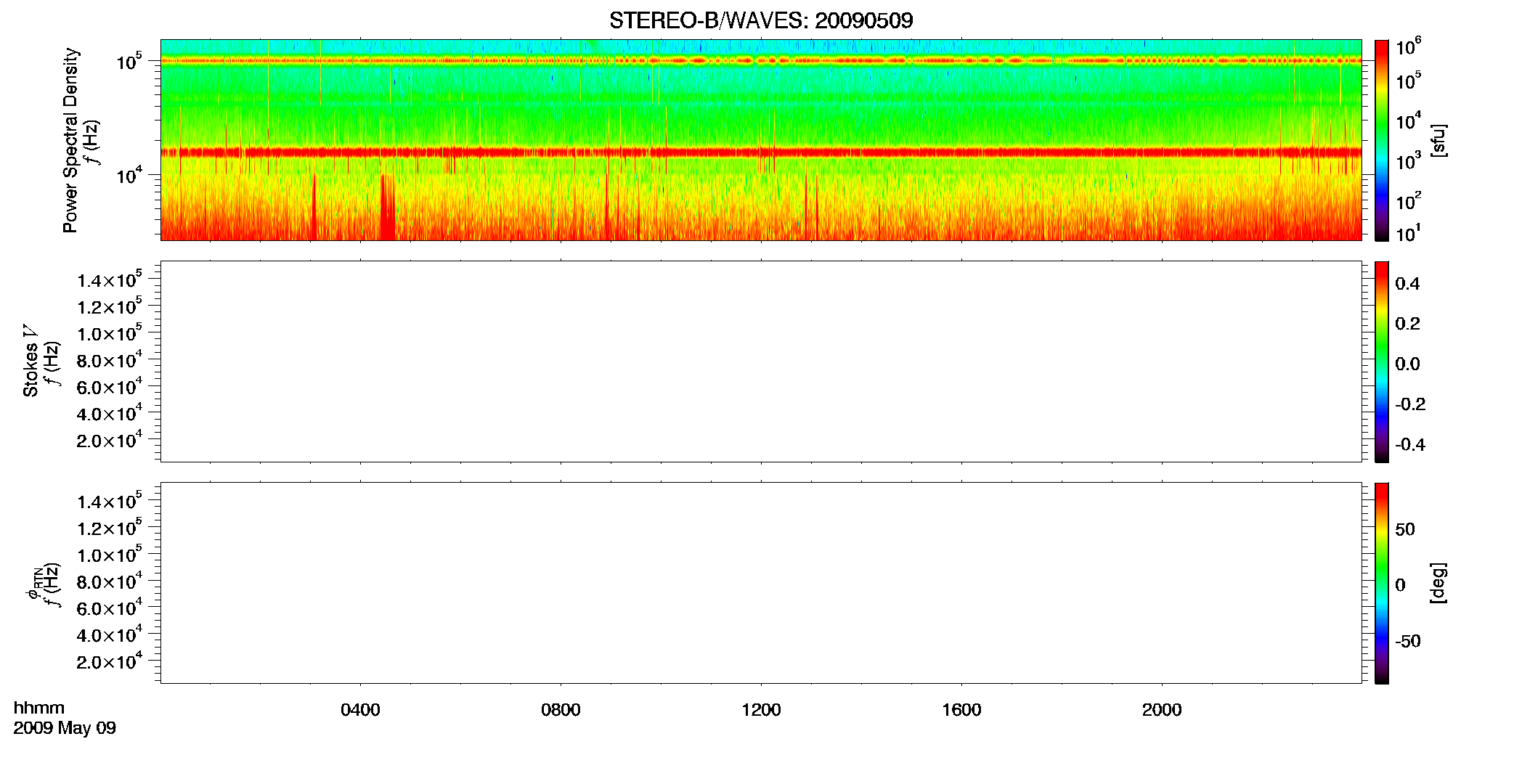1522x784 pixels.
Task: Click 1.4×10^5 tick in Stokes V panel
Action: (110, 280)
